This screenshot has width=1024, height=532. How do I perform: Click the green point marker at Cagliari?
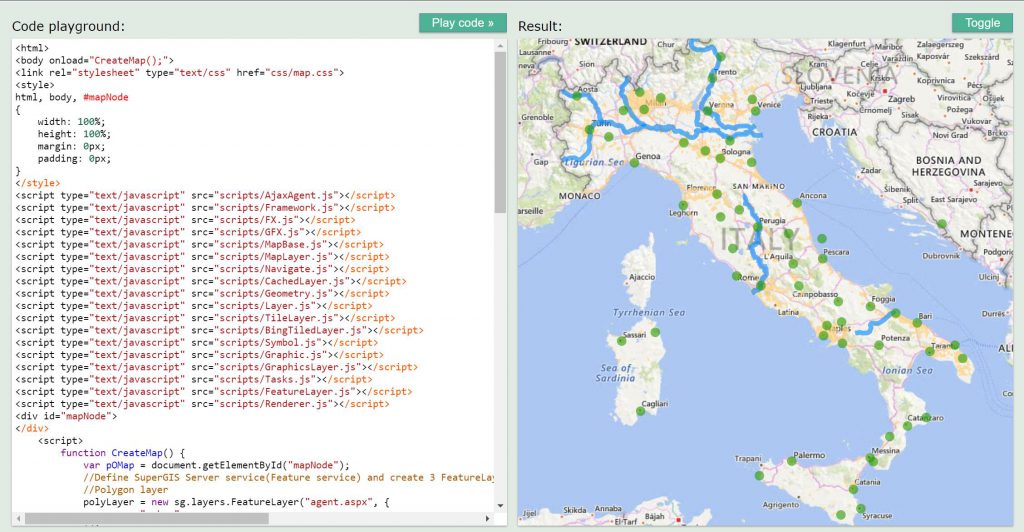(x=641, y=411)
